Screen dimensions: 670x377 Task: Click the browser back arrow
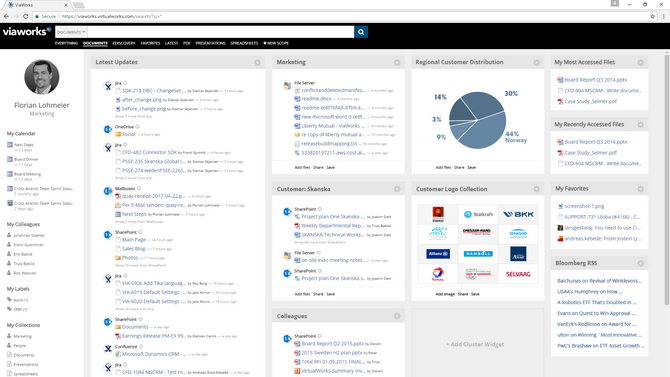pyautogui.click(x=6, y=16)
